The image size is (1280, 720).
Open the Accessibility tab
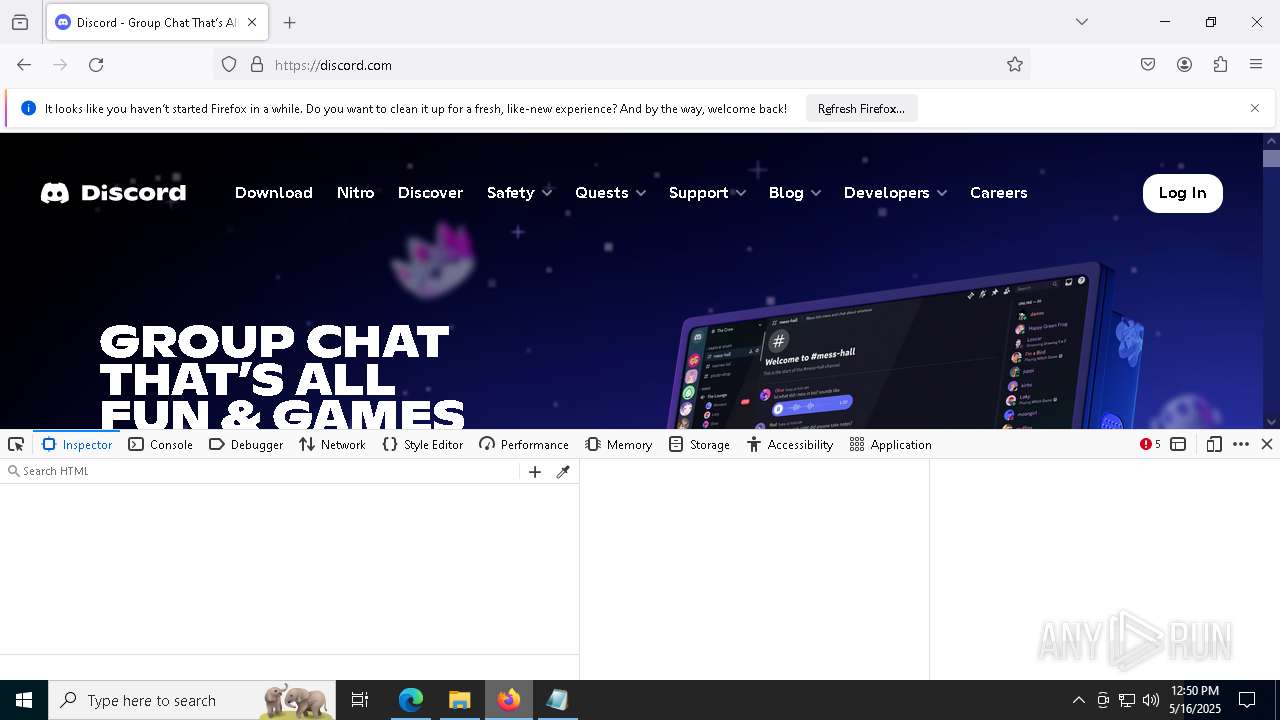click(x=790, y=445)
